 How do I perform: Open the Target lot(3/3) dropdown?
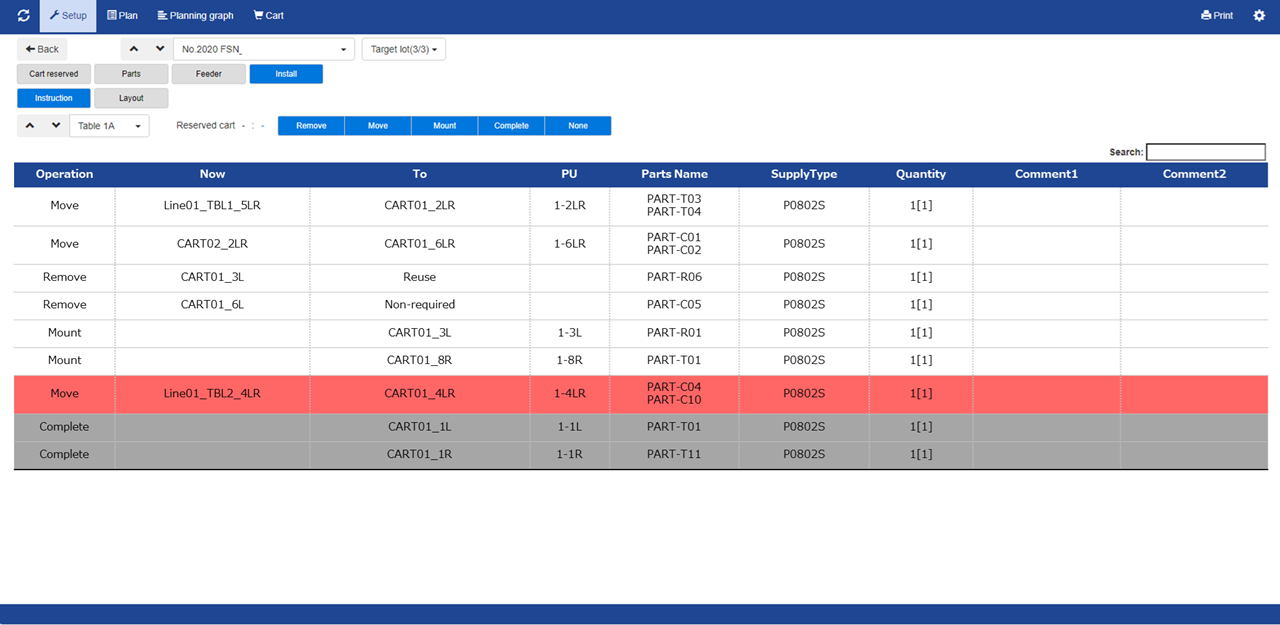coord(403,49)
